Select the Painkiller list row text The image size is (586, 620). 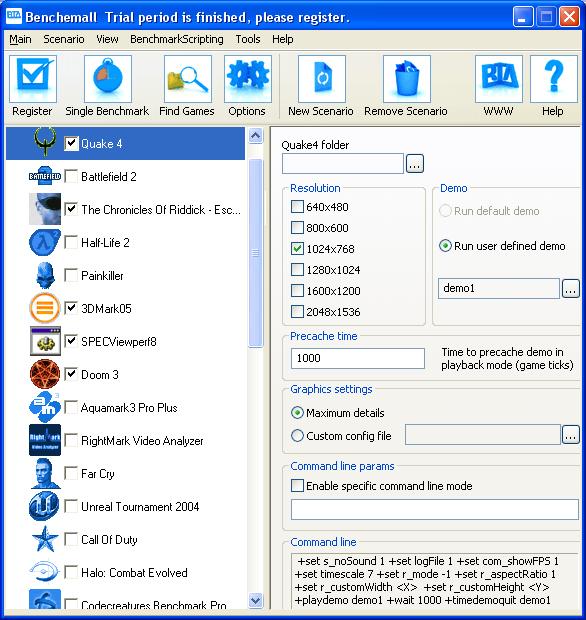[x=102, y=276]
